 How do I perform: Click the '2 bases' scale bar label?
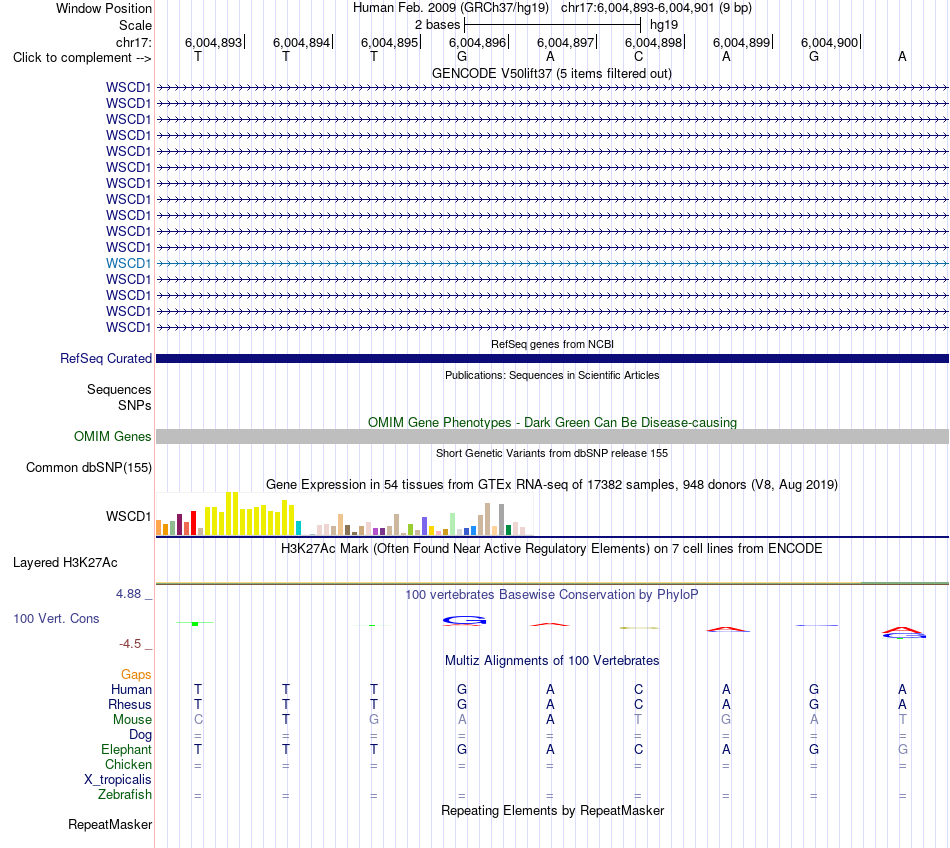[x=437, y=25]
